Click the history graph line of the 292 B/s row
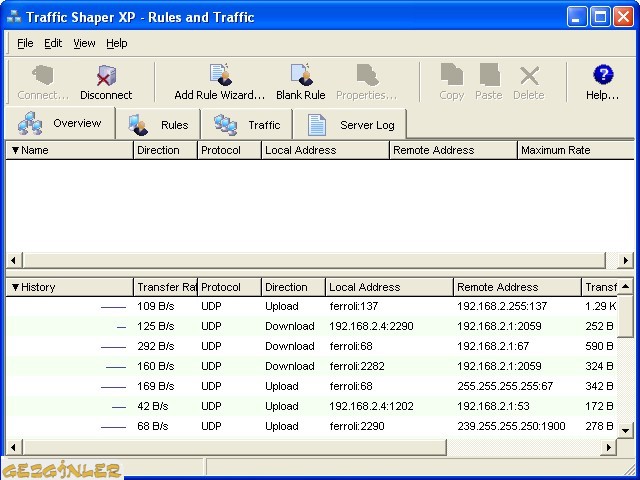The image size is (640, 480). pyautogui.click(x=113, y=347)
